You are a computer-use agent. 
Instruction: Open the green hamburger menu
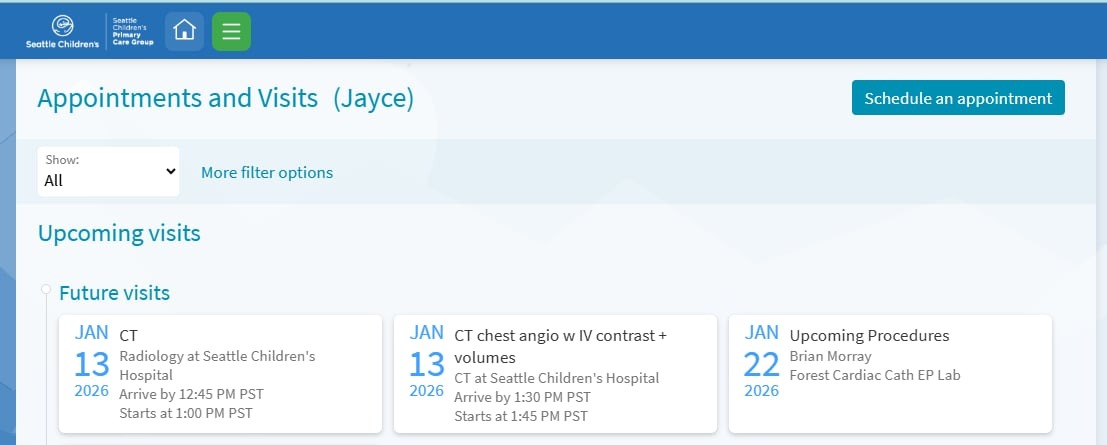[231, 31]
